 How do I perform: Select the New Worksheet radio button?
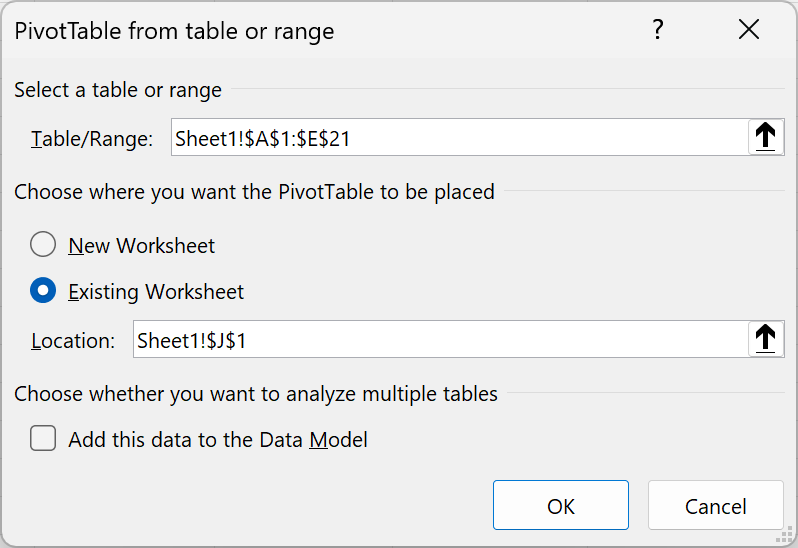43,245
